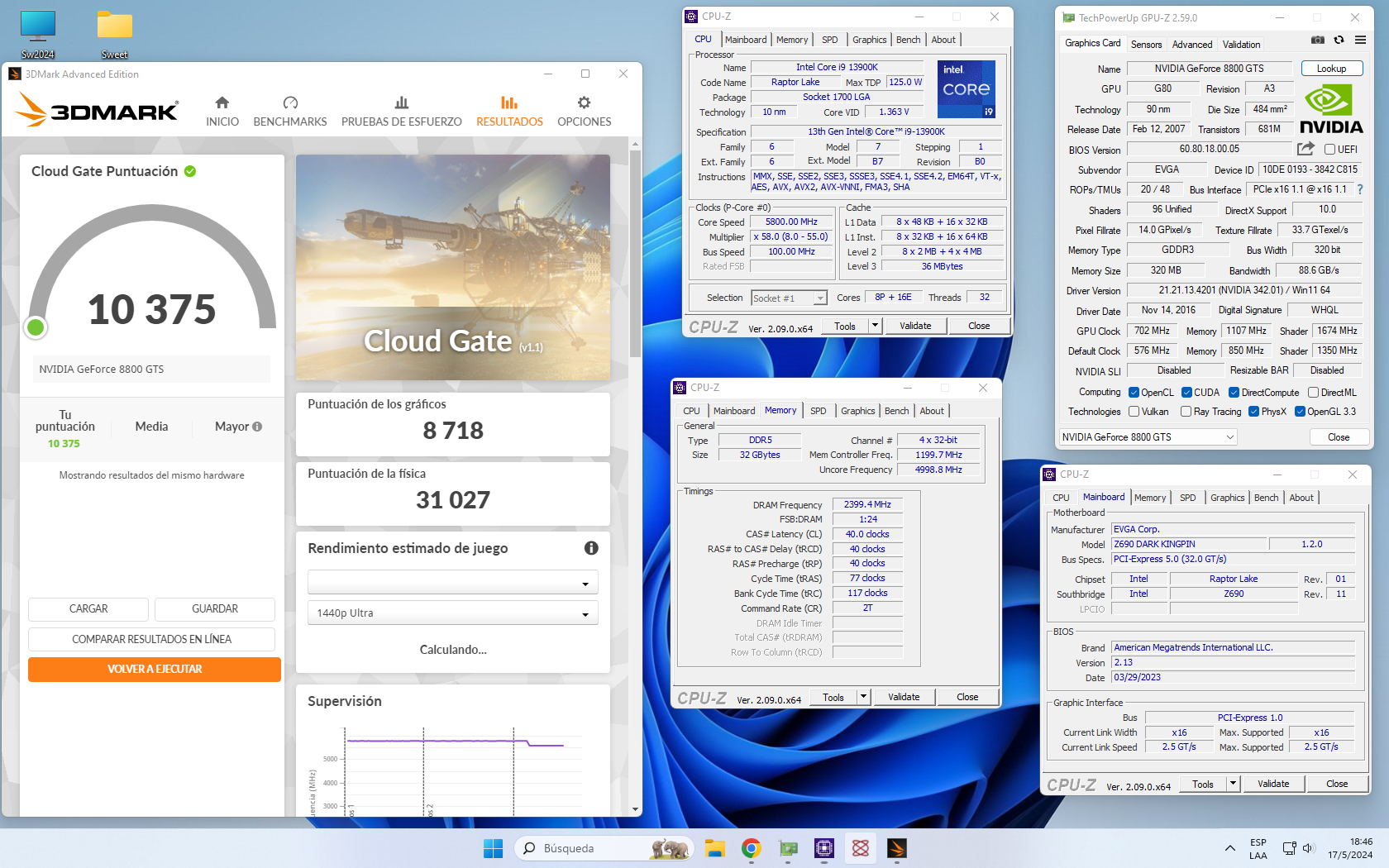Click VOLVER A EJECUTAR button

pyautogui.click(x=155, y=670)
